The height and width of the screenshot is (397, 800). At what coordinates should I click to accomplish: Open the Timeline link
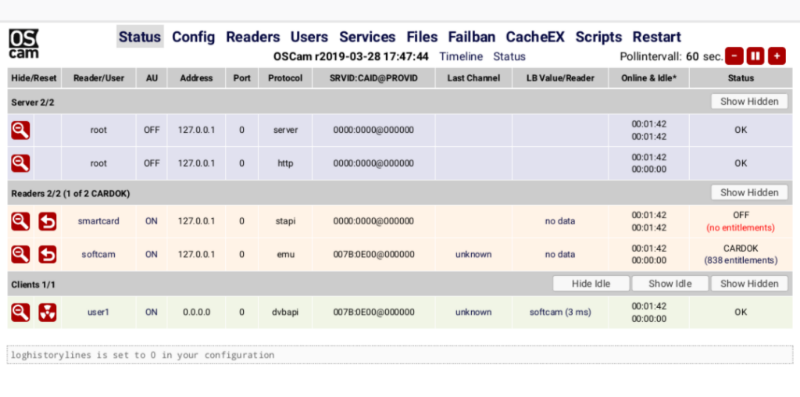click(x=461, y=57)
